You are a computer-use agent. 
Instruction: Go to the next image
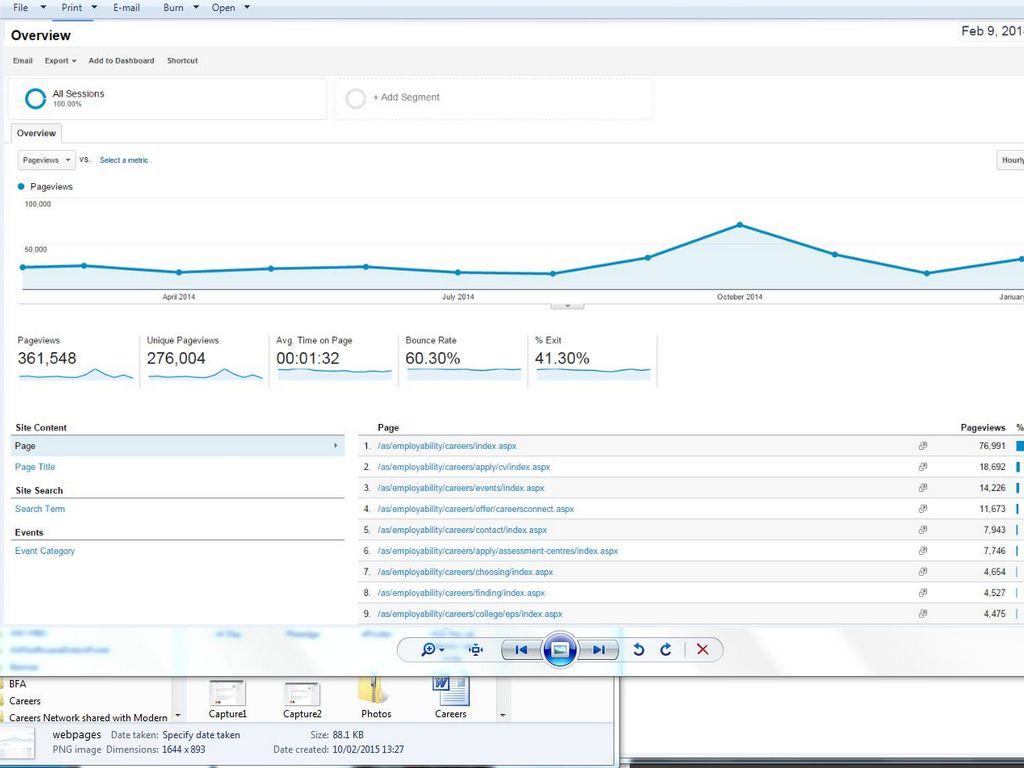coord(598,650)
